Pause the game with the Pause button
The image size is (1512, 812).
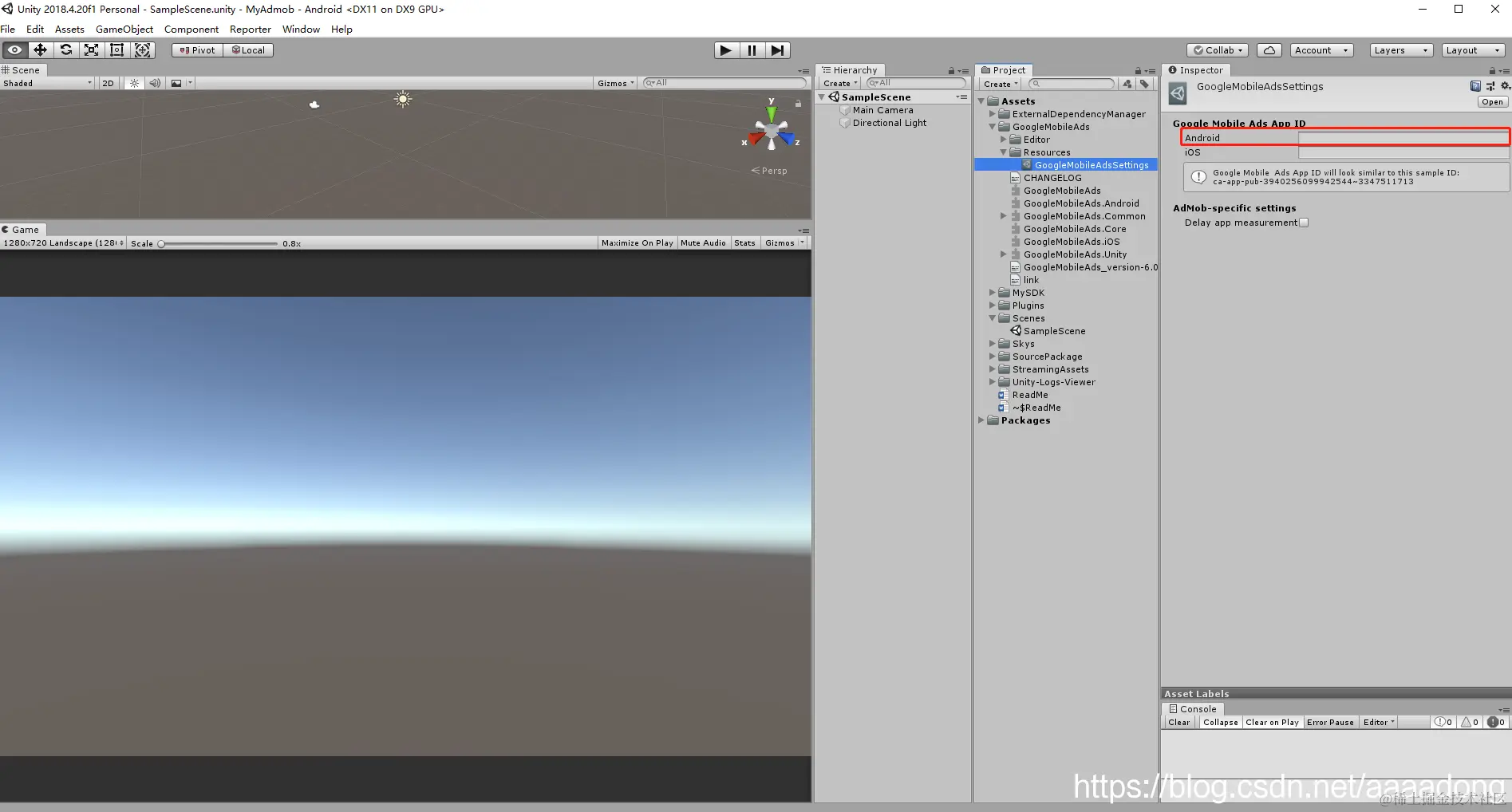tap(752, 50)
